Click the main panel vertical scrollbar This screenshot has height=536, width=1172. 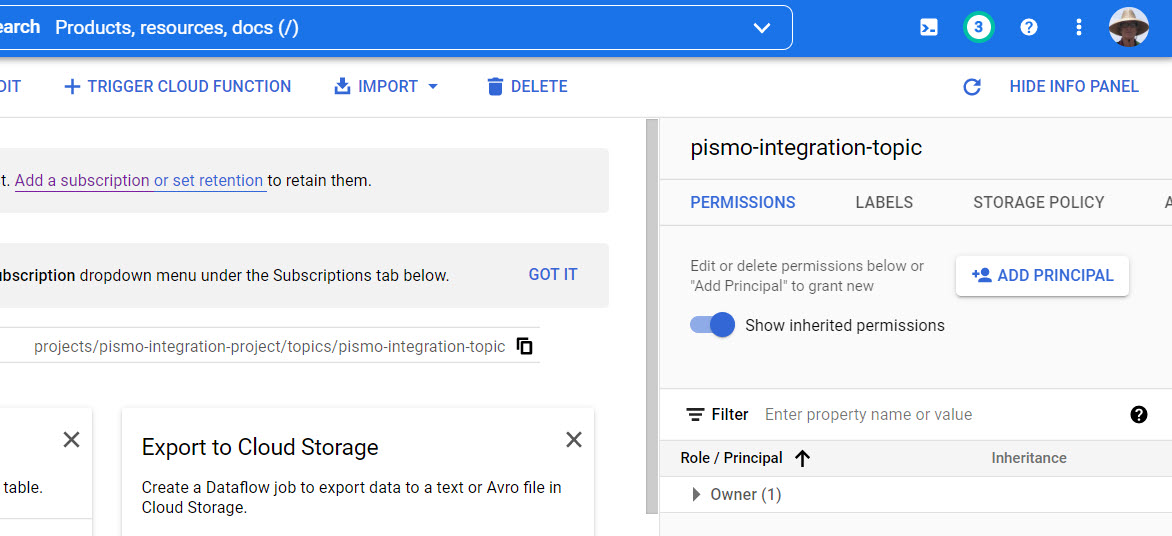[651, 314]
